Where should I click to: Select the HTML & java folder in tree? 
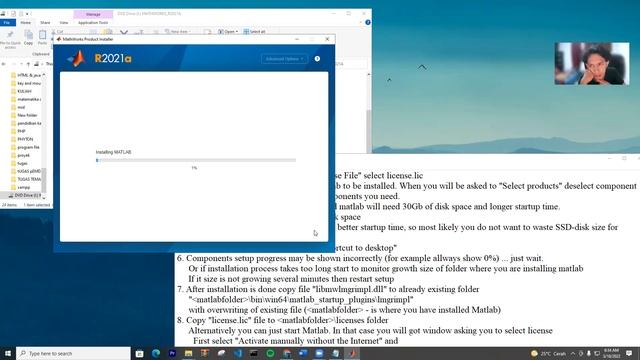pyautogui.click(x=26, y=75)
